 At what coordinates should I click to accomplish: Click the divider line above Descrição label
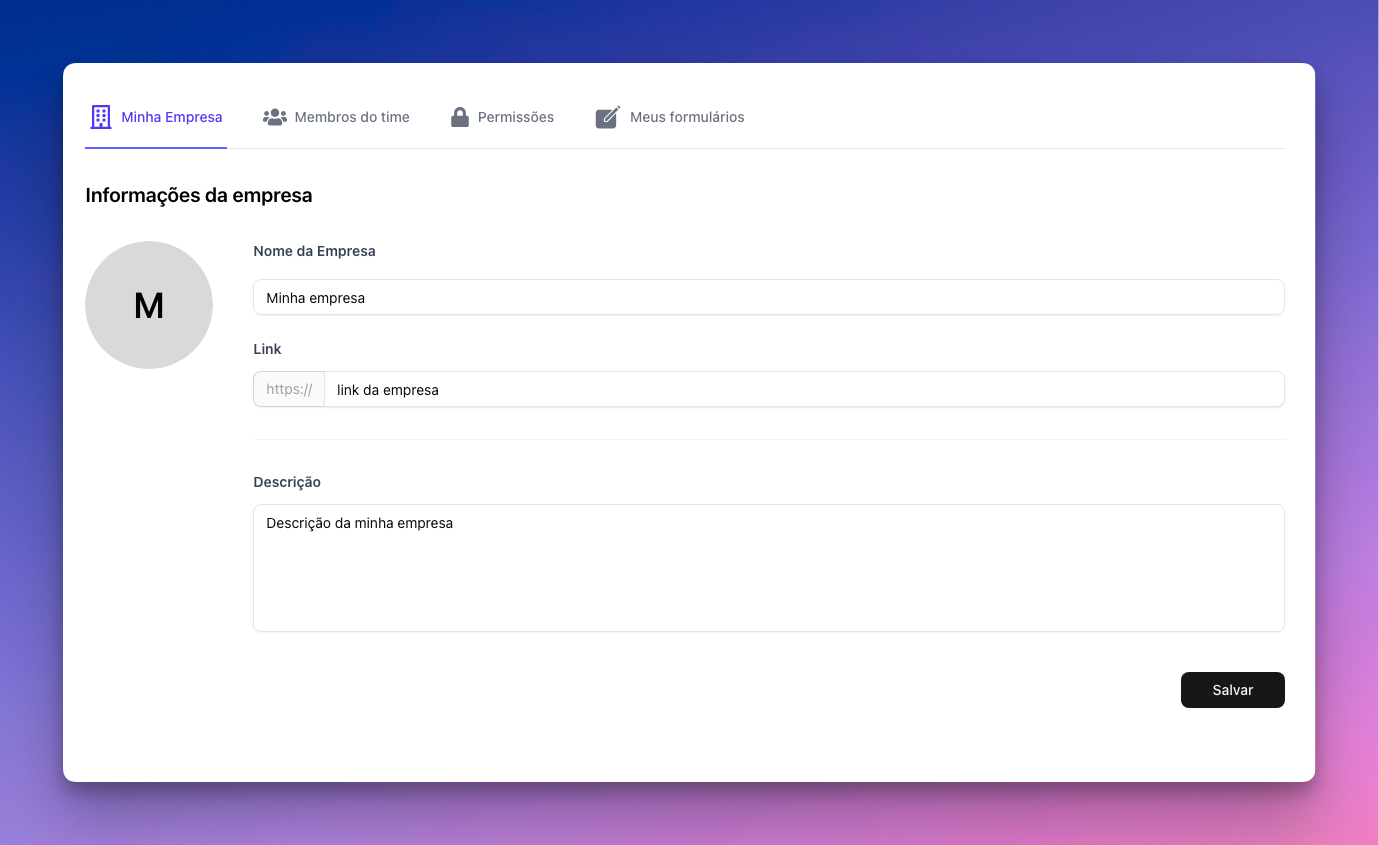(768, 439)
